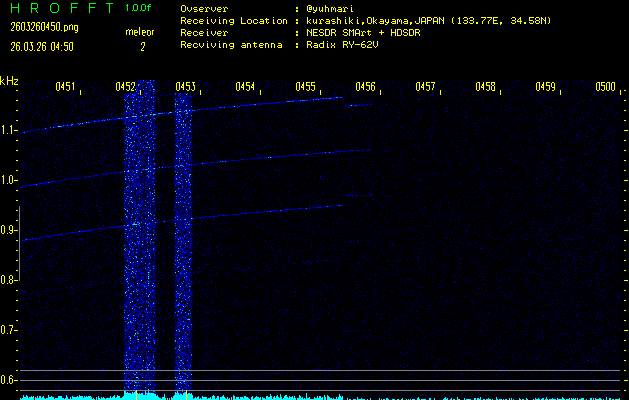The width and height of the screenshot is (629, 400).
Task: Click the 0453 time tick label
Action: [x=185, y=87]
